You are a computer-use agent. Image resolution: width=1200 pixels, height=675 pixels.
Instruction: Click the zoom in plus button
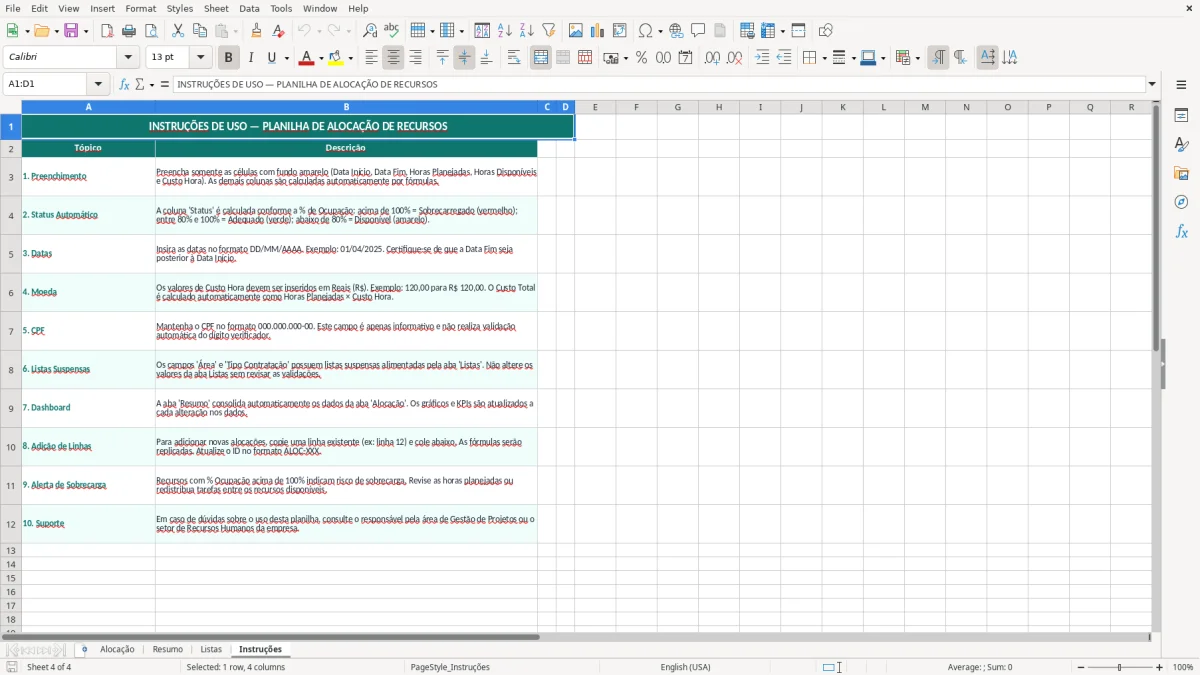click(x=1159, y=667)
